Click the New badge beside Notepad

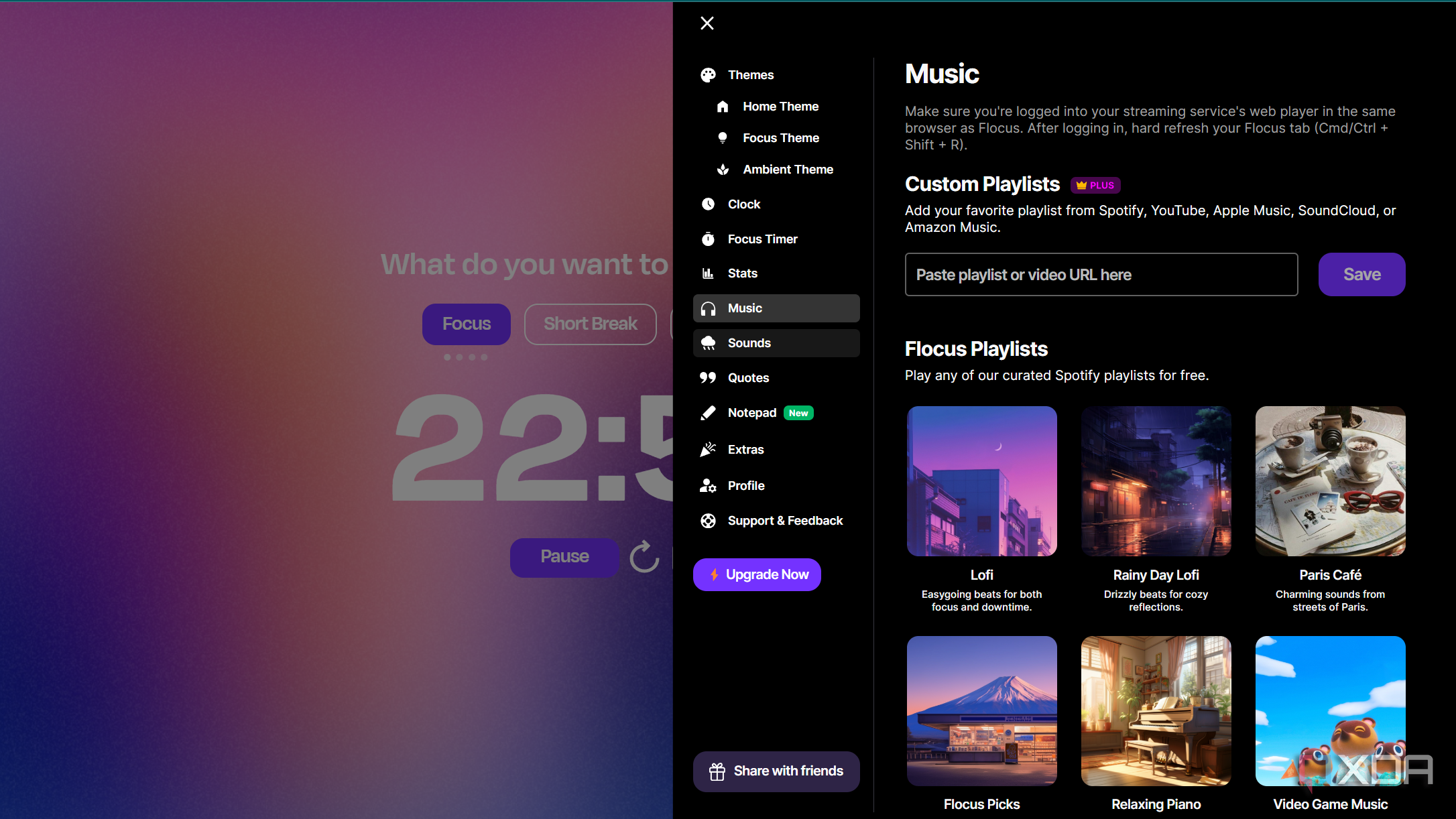point(798,414)
